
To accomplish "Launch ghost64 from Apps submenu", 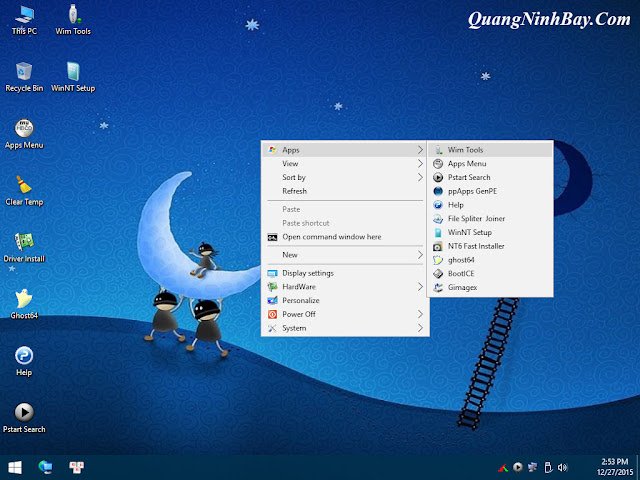I will pos(490,260).
